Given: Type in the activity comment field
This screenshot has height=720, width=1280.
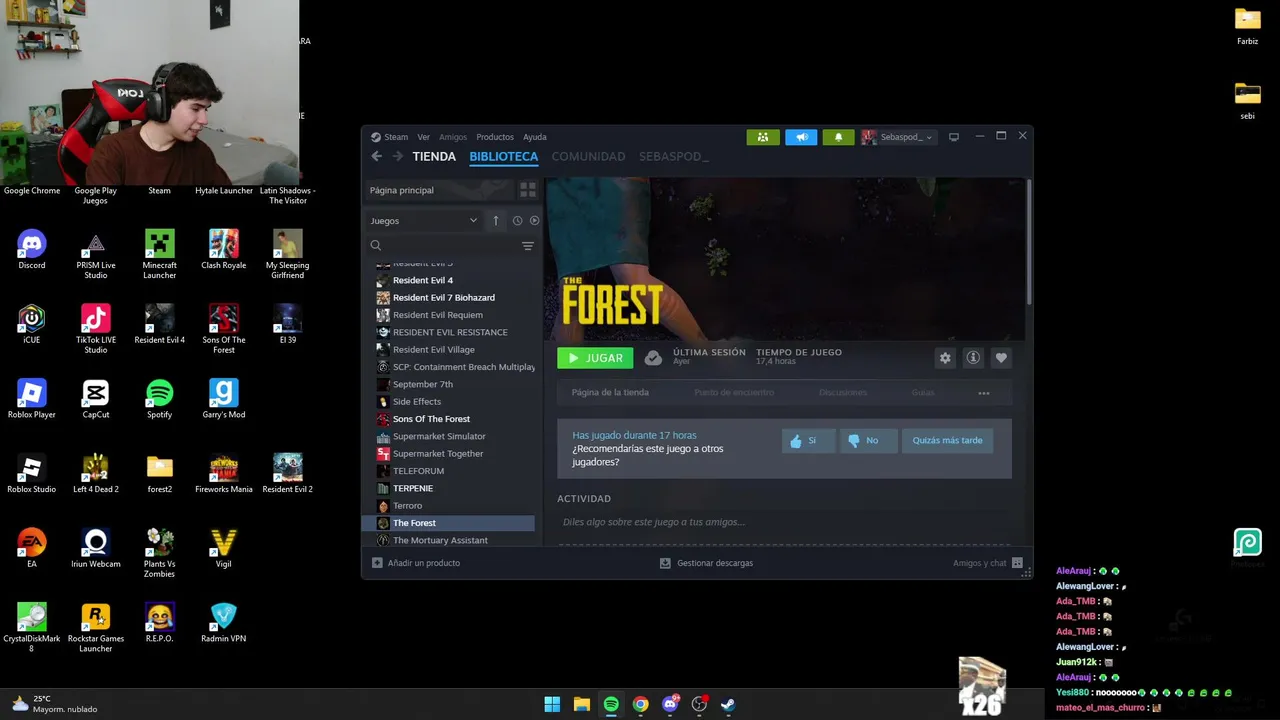Looking at the screenshot, I should [785, 522].
